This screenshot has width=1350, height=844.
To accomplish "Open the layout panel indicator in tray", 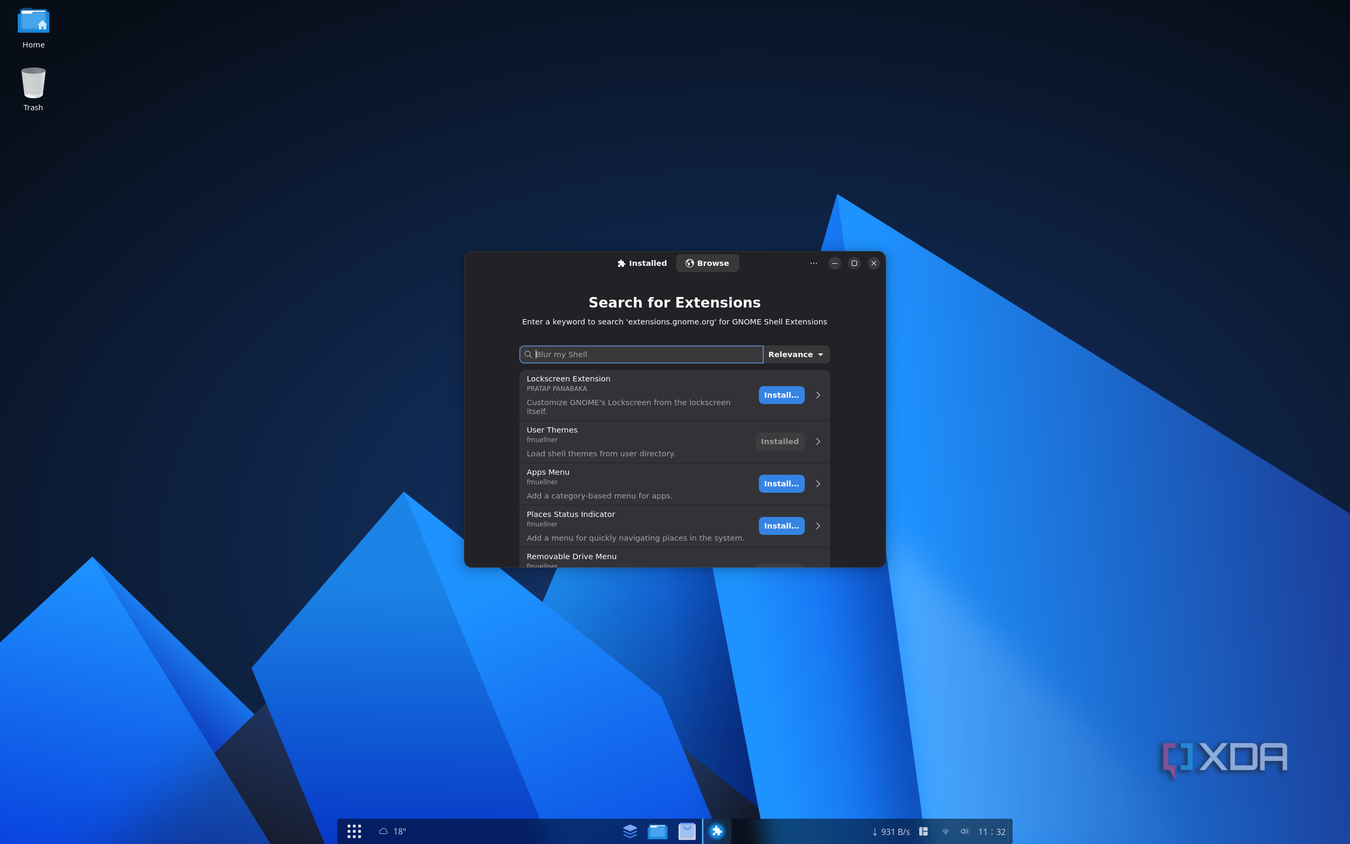I will [924, 831].
